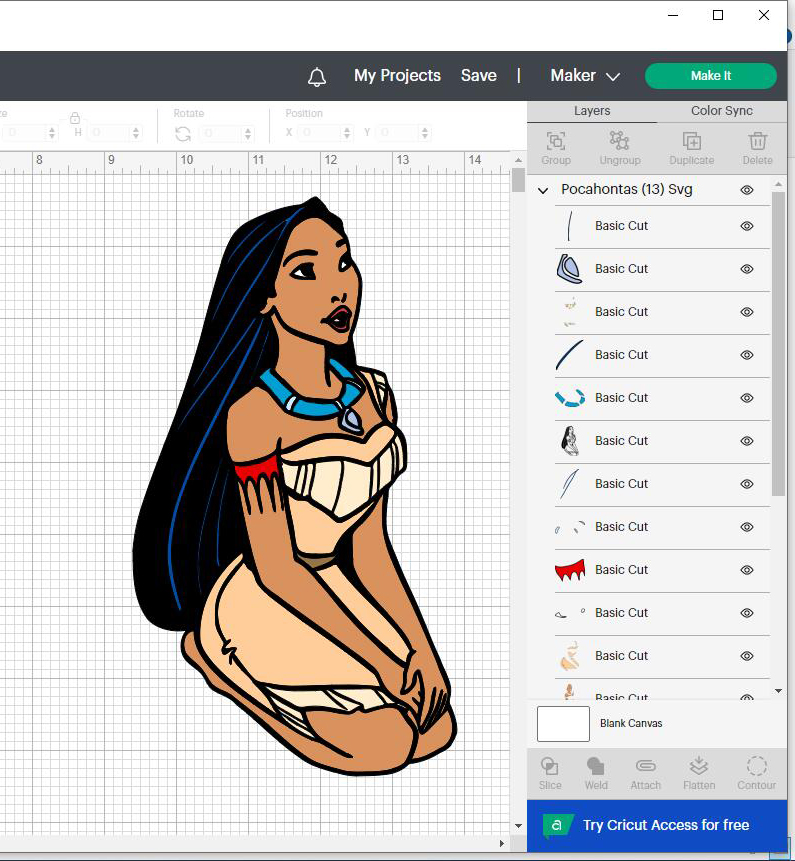Open My Projects
This screenshot has width=795, height=861.
(398, 75)
